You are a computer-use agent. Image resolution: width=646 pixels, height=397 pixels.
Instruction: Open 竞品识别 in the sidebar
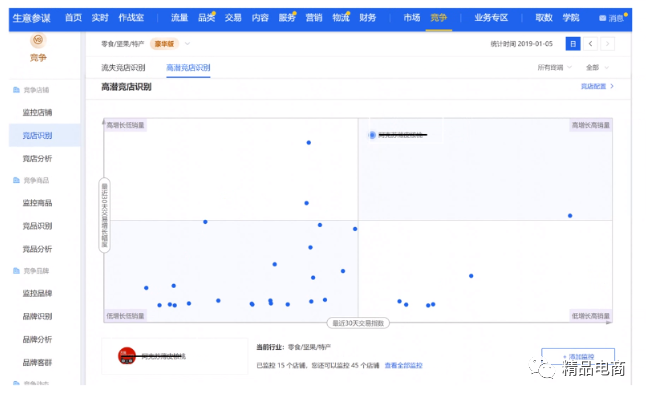(37, 226)
